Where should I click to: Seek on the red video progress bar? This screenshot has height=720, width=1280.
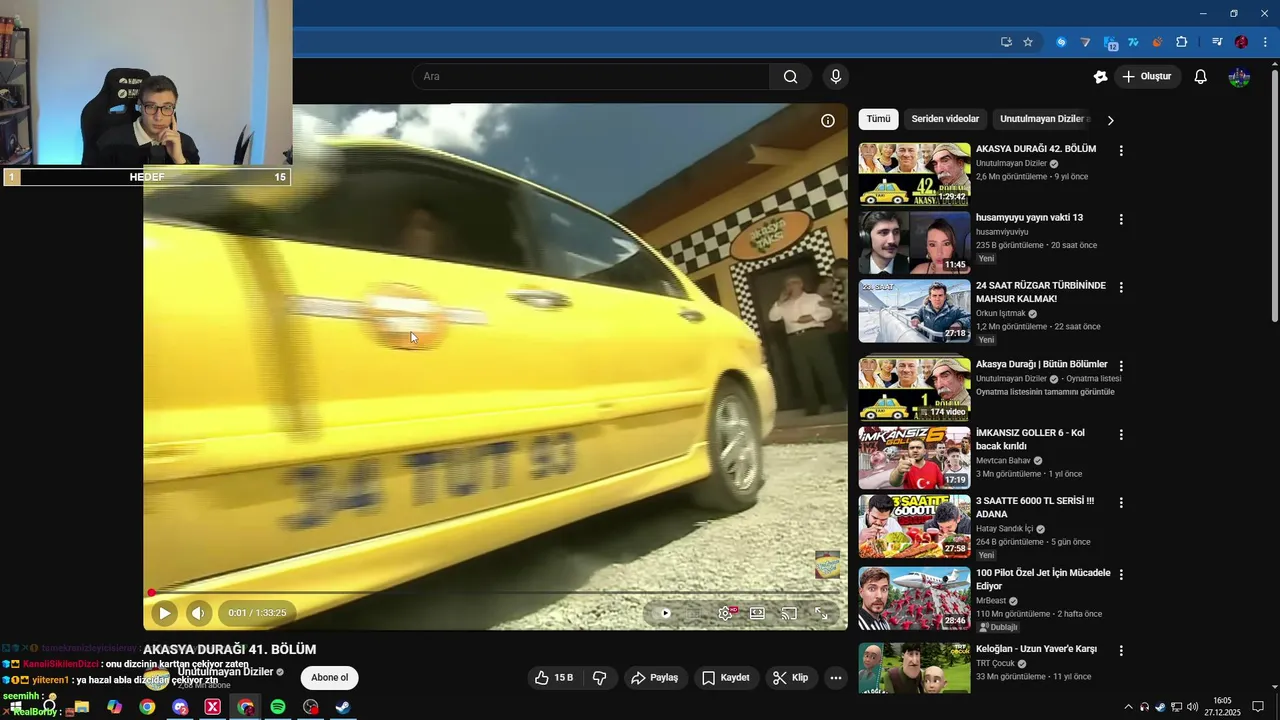point(495,593)
